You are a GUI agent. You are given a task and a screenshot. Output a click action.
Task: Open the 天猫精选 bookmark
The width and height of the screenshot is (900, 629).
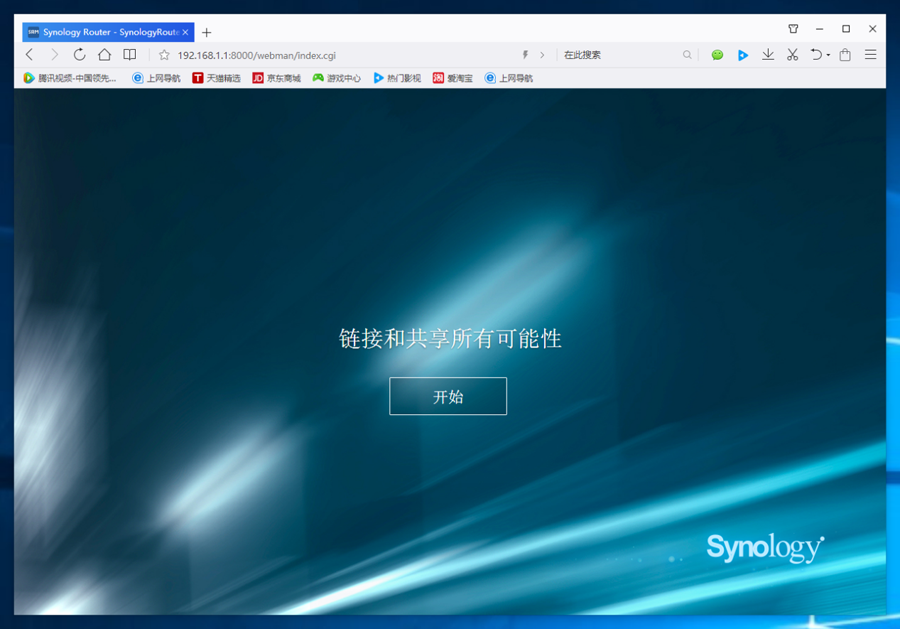click(216, 78)
